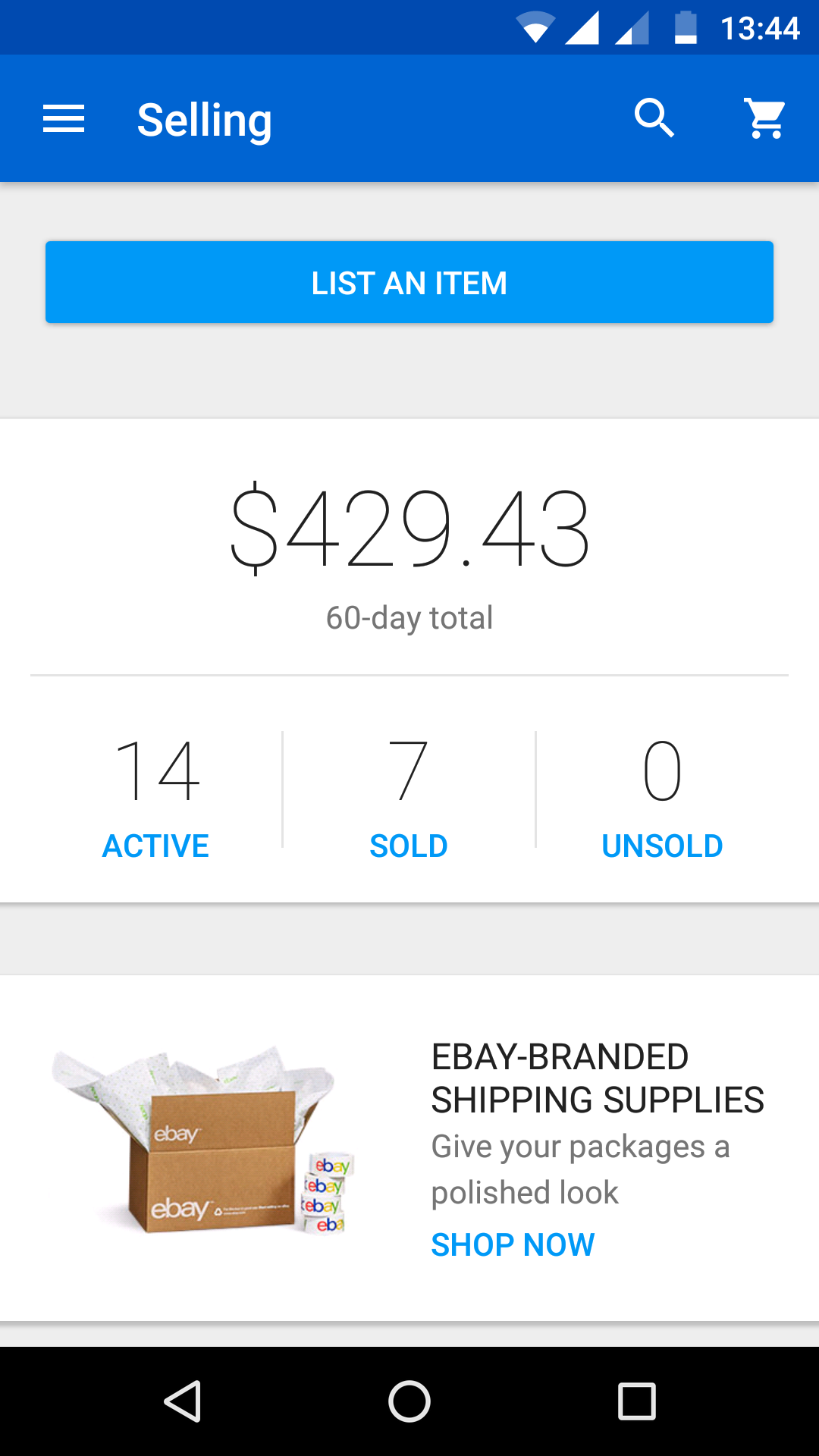This screenshot has height=1456, width=819.
Task: Open the Shop Now link
Action: 513,1244
